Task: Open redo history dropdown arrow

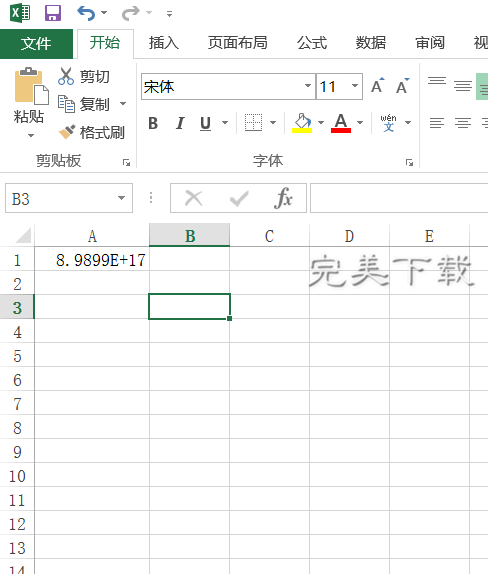Action: tap(149, 13)
